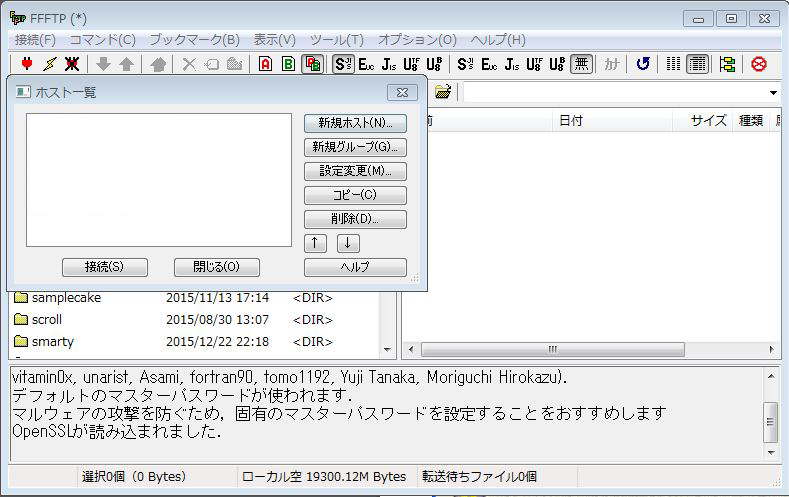The height and width of the screenshot is (497, 789).
Task: Click the 接続(S) button in host list
Action: pyautogui.click(x=105, y=267)
